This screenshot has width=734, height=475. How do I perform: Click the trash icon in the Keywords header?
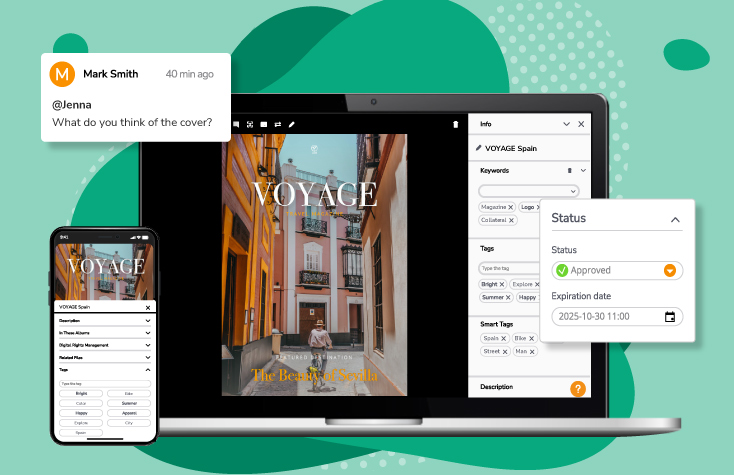click(x=570, y=170)
